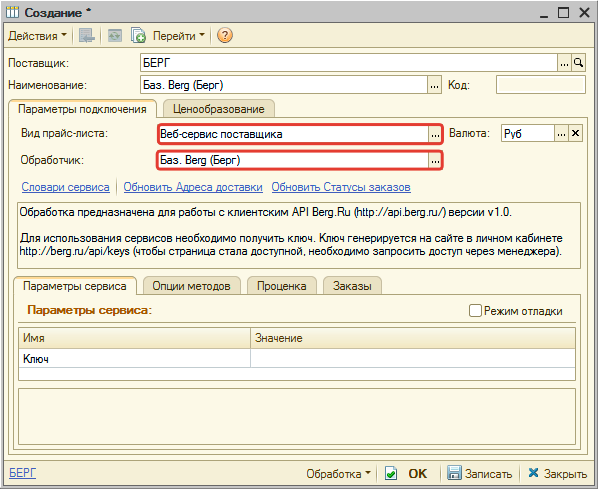Open the Словари сервиса link
Screen dimensions: 598x489
click(65, 187)
